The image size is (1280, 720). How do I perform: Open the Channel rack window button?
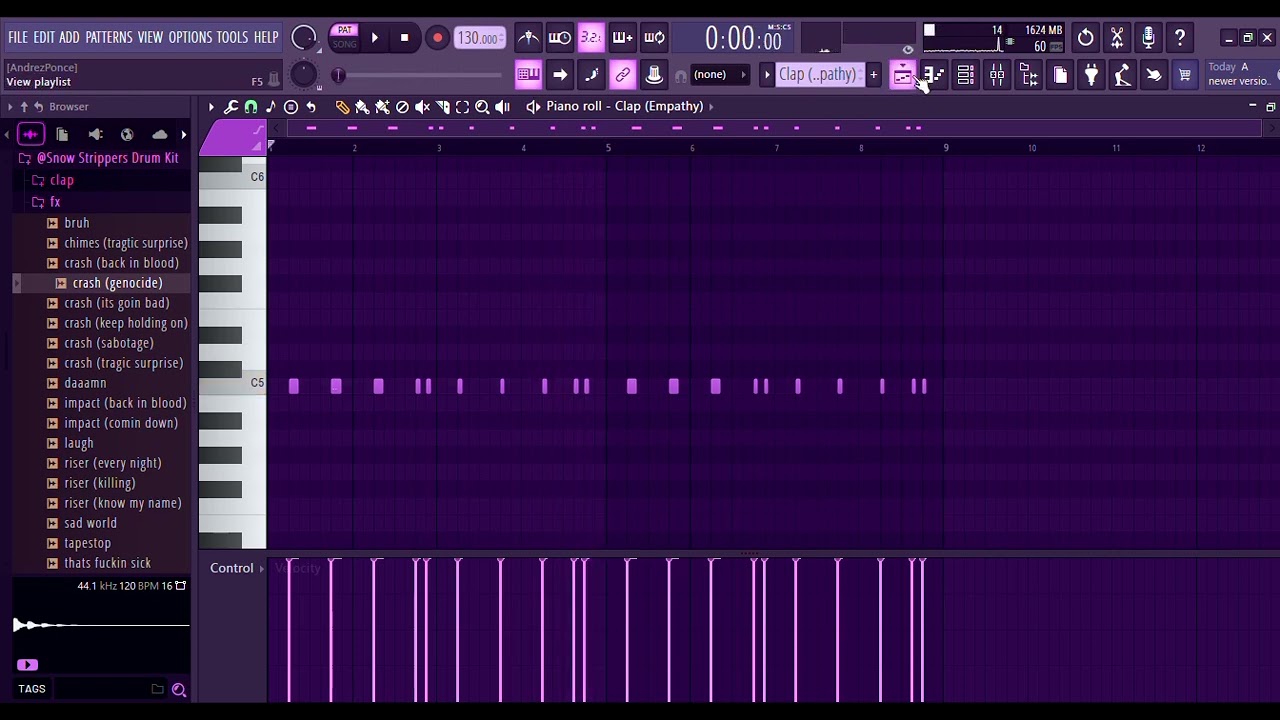[x=965, y=74]
